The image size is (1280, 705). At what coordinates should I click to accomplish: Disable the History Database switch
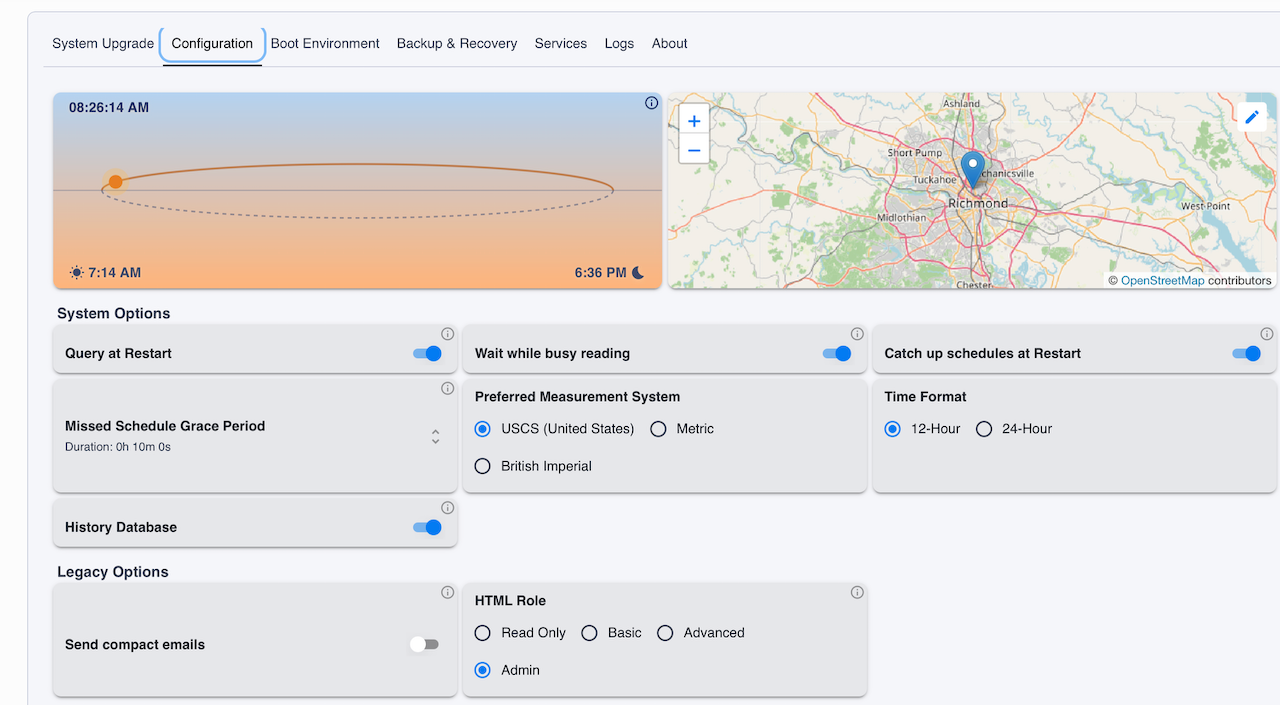(427, 527)
